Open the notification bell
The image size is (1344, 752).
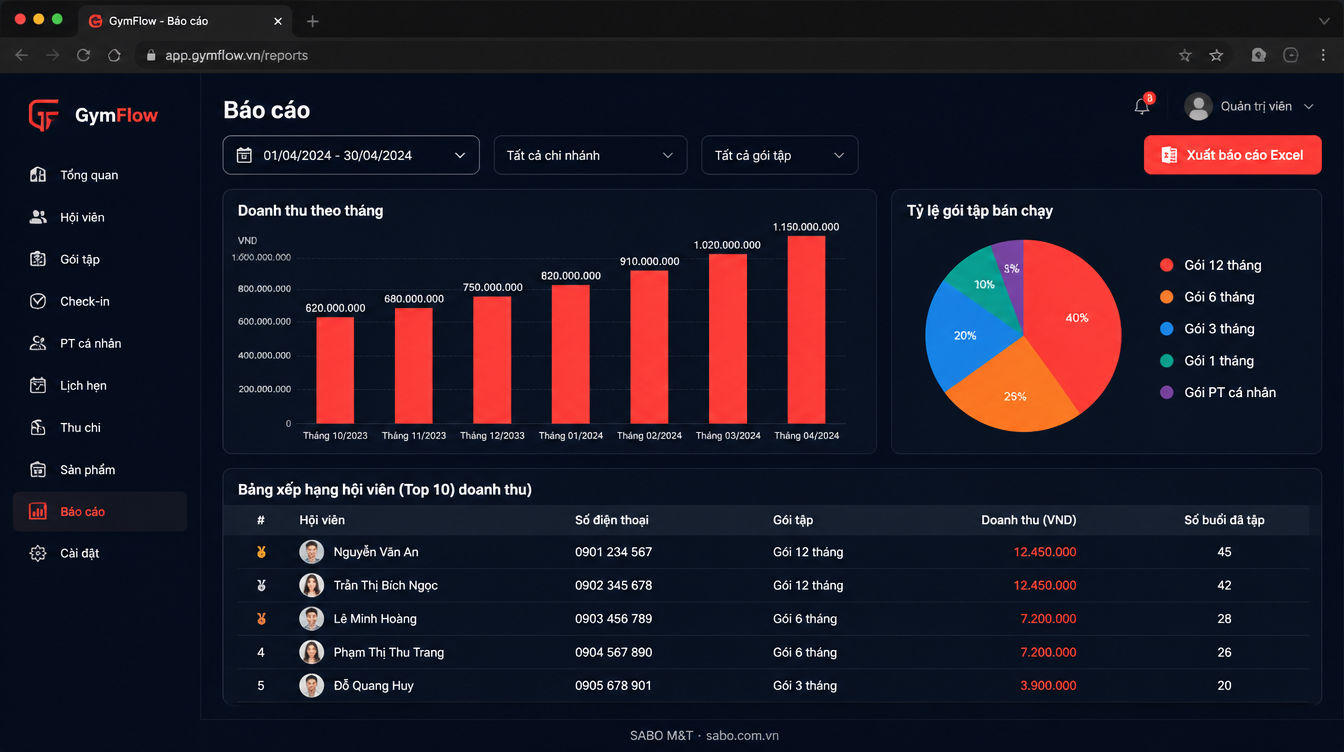coord(1142,106)
